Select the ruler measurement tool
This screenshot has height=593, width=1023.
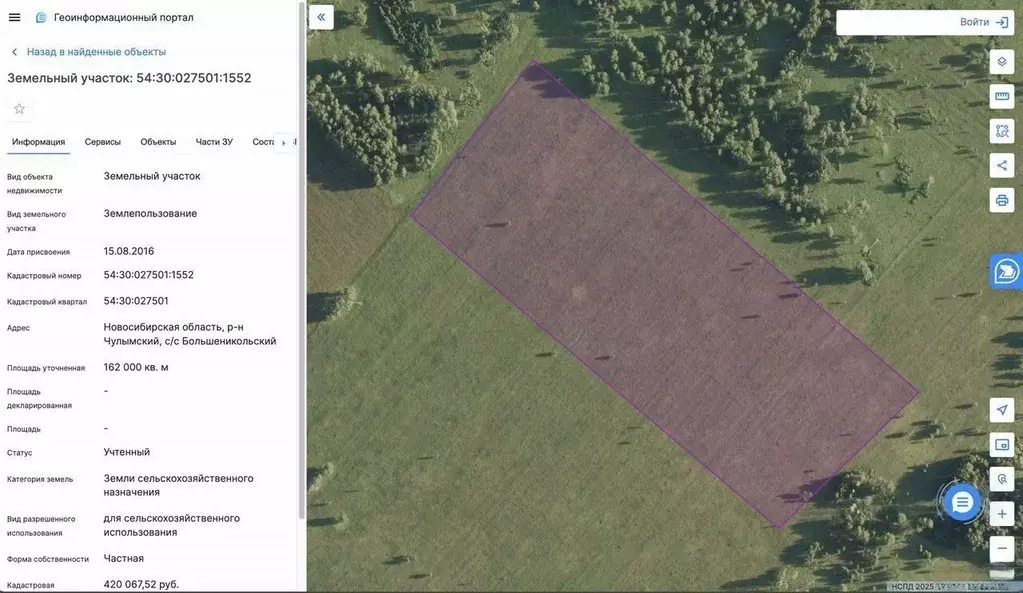(1001, 97)
